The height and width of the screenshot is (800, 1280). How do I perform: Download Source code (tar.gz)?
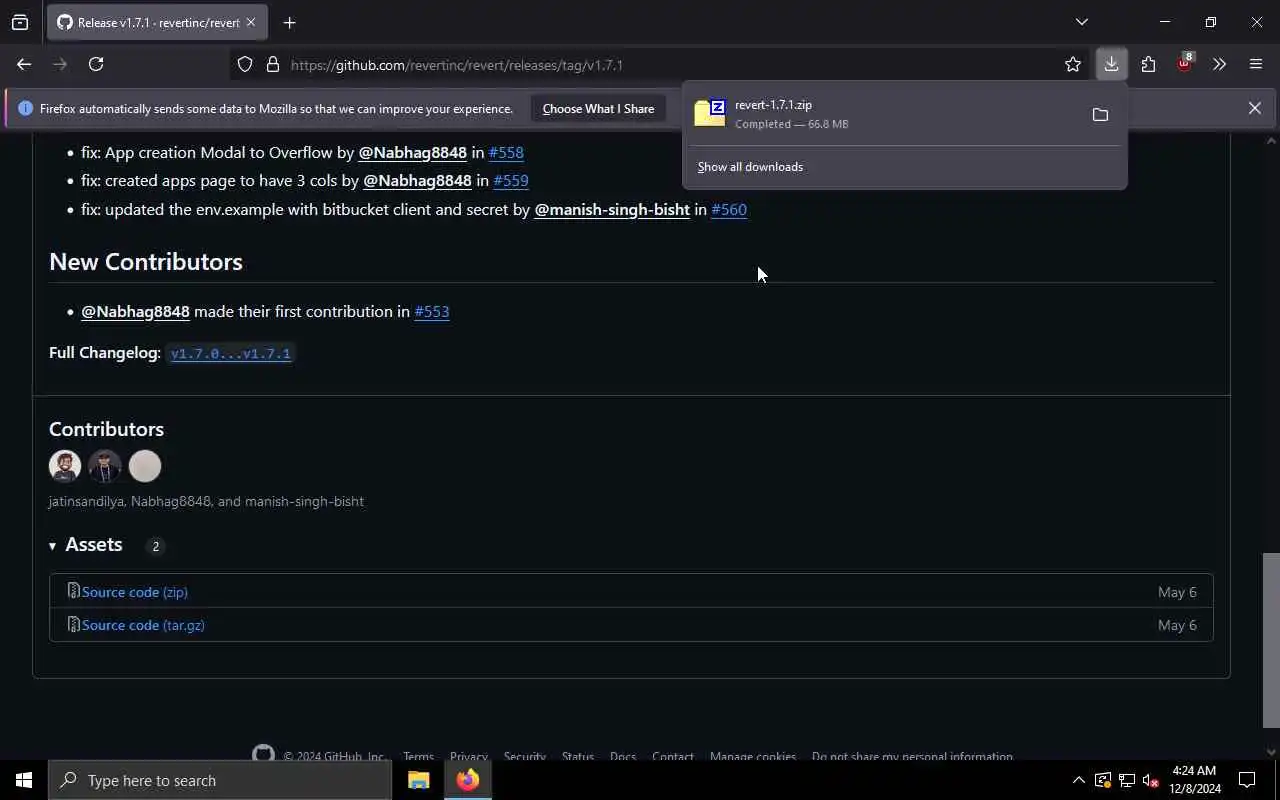(x=143, y=625)
